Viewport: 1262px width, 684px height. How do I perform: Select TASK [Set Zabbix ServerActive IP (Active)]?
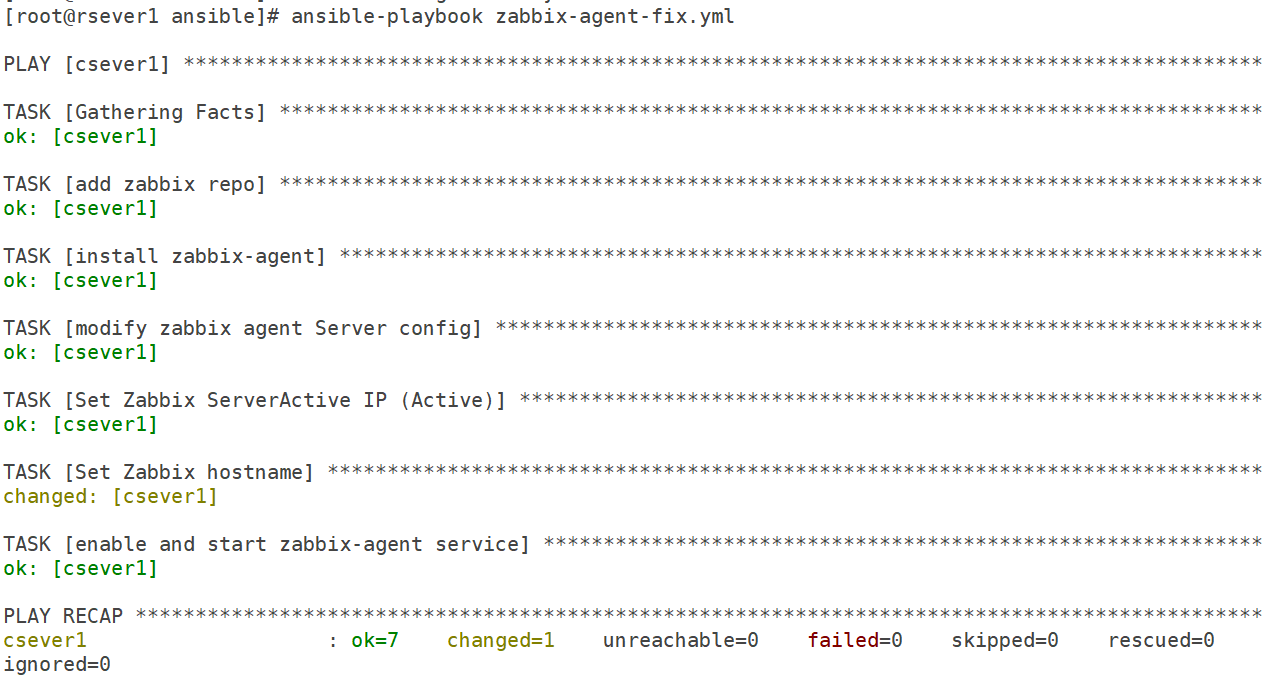(x=632, y=401)
